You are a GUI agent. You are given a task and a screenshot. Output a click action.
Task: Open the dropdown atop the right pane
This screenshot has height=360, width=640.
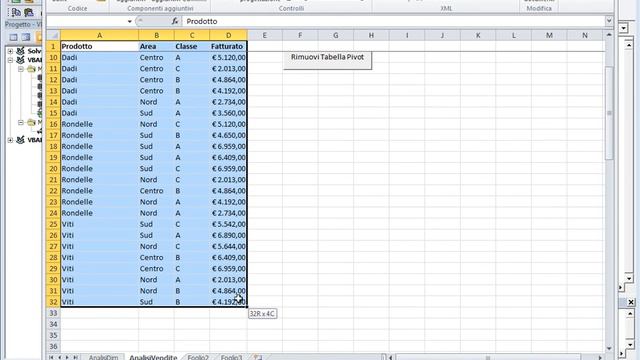623,28
